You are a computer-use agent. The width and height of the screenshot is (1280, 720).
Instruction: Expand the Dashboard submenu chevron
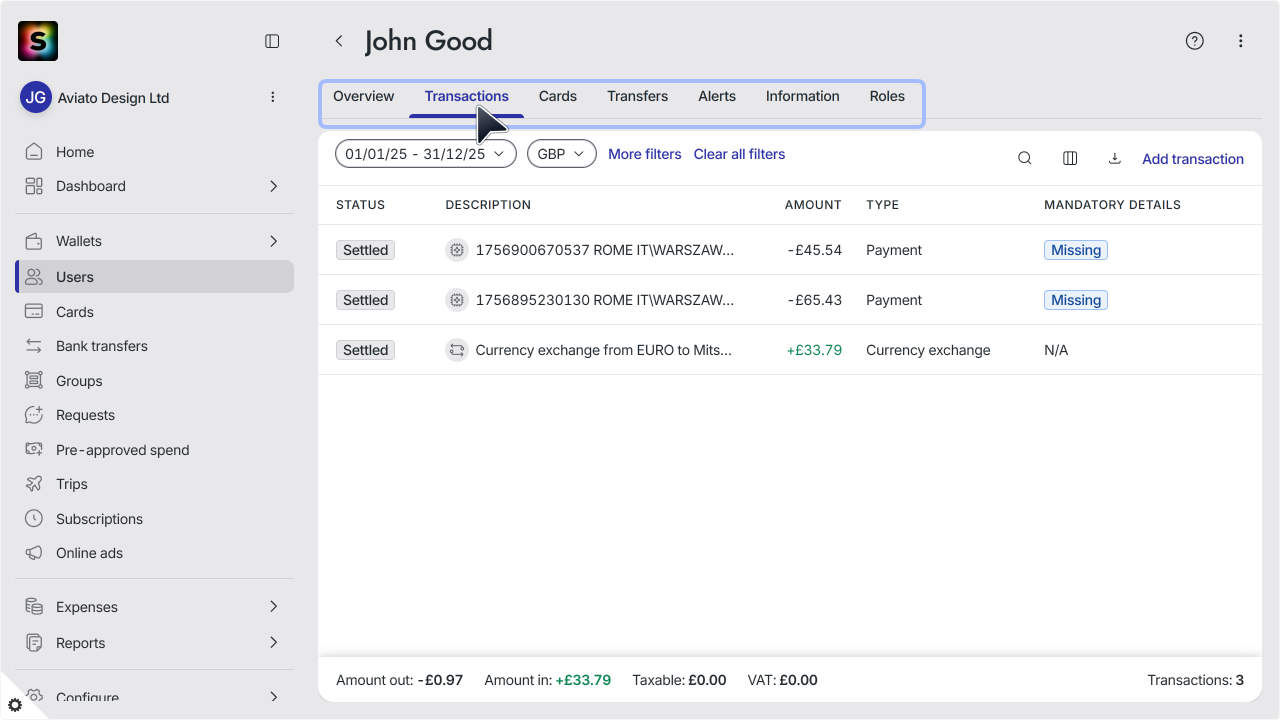coord(273,186)
